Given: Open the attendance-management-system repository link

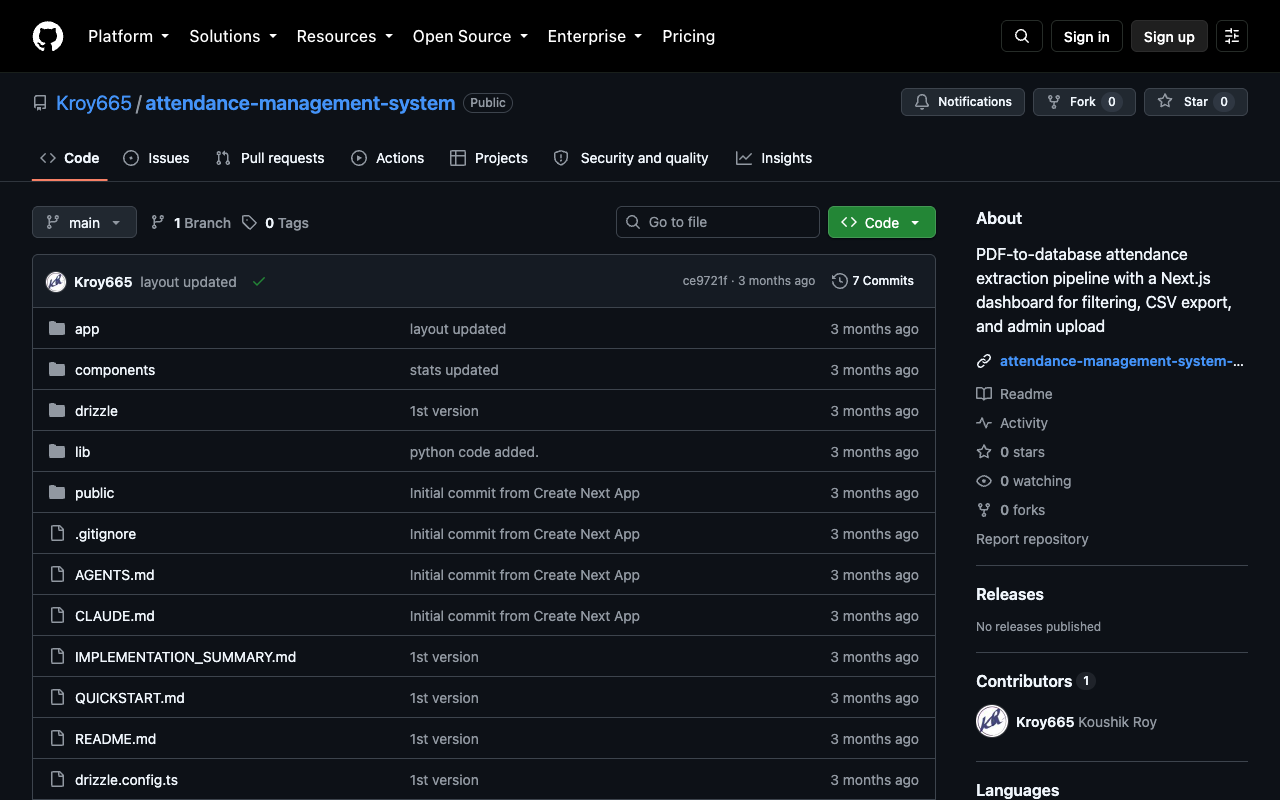Looking at the screenshot, I should coord(300,103).
